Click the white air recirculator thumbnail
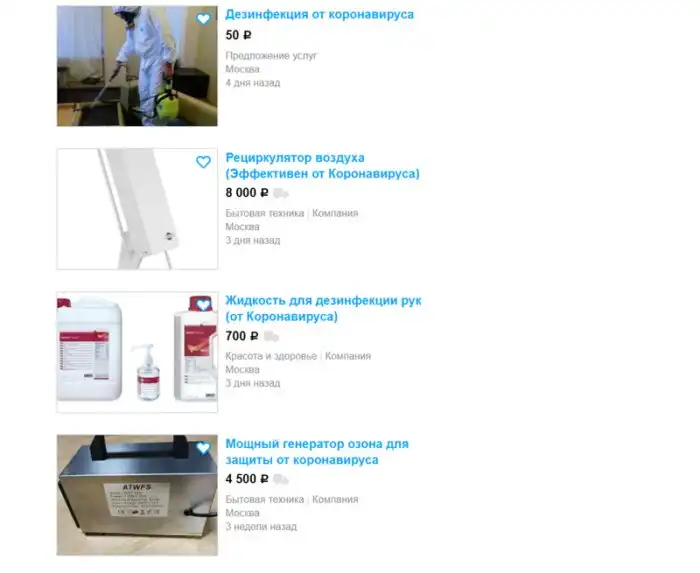700x573 pixels. coord(137,209)
